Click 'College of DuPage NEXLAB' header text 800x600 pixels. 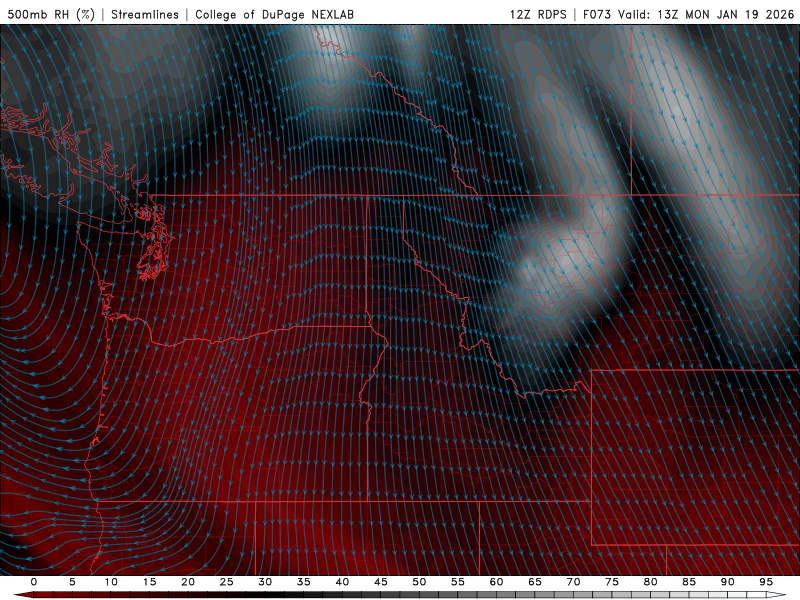click(x=274, y=14)
